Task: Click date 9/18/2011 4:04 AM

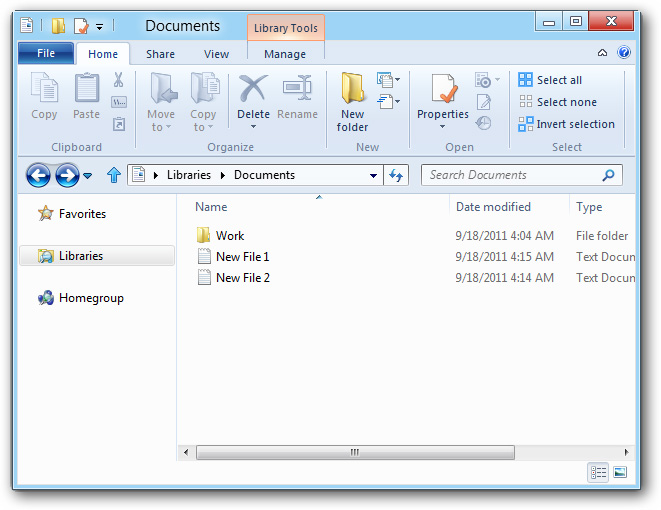Action: coord(504,236)
